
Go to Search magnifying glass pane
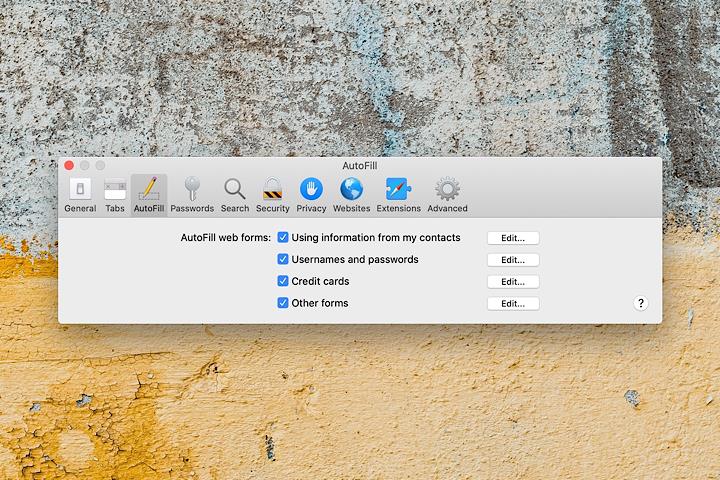point(235,194)
